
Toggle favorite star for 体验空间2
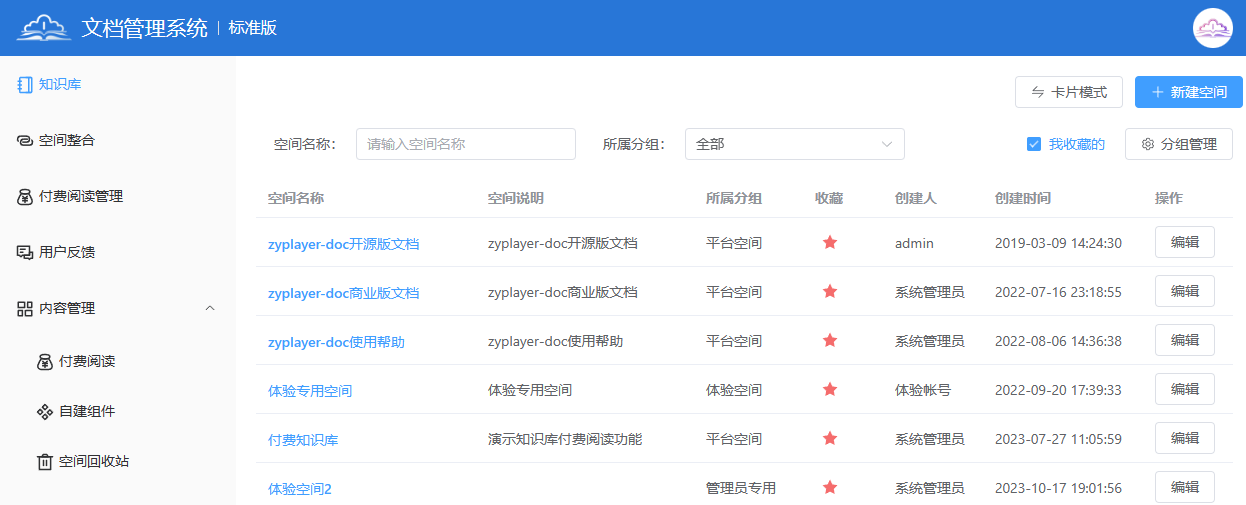coord(829,487)
